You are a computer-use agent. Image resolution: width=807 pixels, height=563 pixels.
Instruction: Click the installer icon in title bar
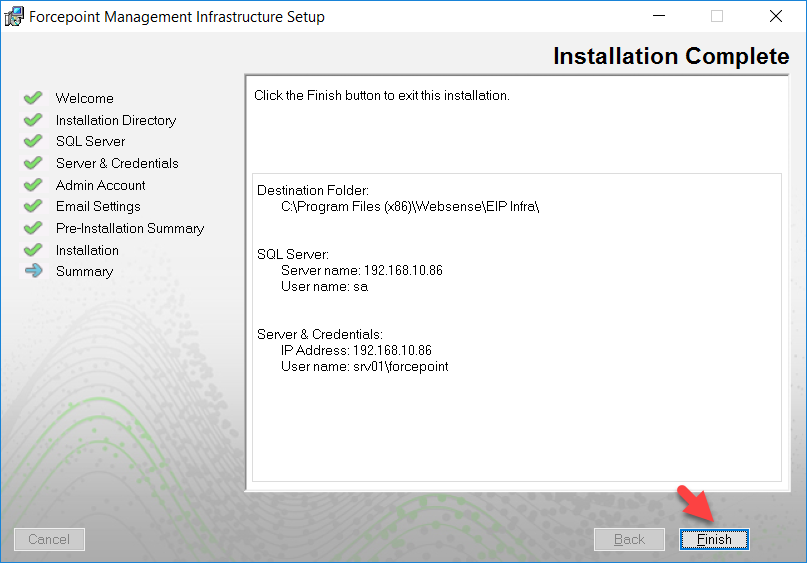[x=14, y=16]
